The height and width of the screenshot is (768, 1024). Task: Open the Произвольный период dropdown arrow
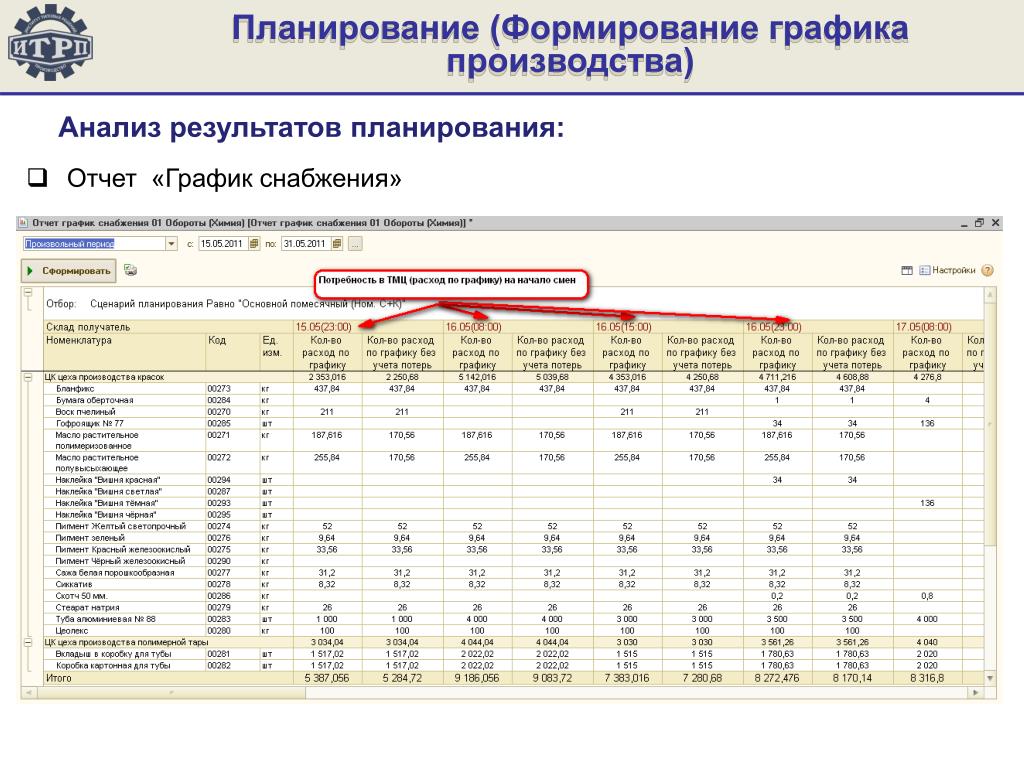(x=171, y=244)
